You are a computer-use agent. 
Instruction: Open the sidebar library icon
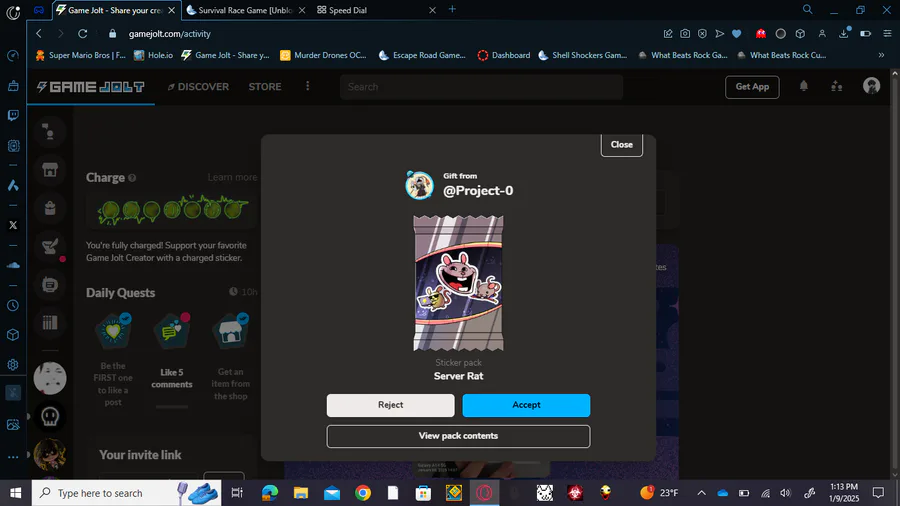(x=50, y=323)
